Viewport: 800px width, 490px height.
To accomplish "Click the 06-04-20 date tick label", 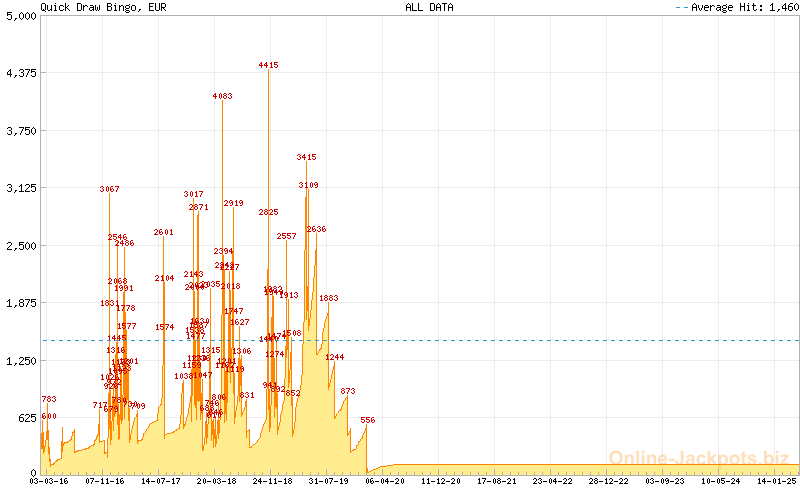I will (385, 481).
